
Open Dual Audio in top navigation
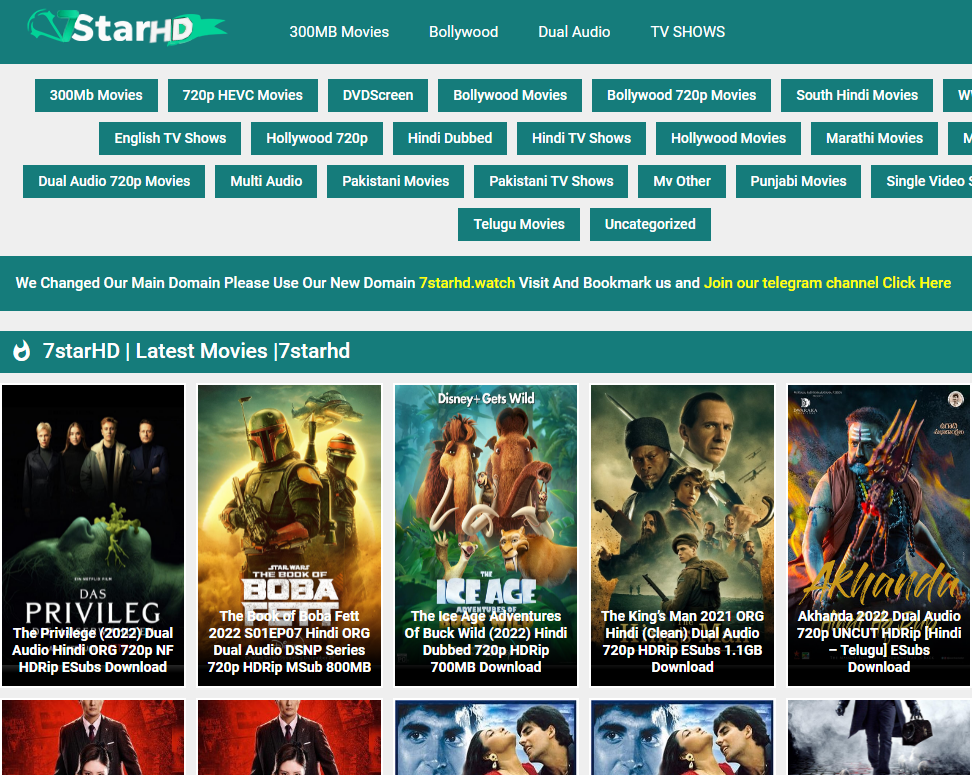click(574, 32)
